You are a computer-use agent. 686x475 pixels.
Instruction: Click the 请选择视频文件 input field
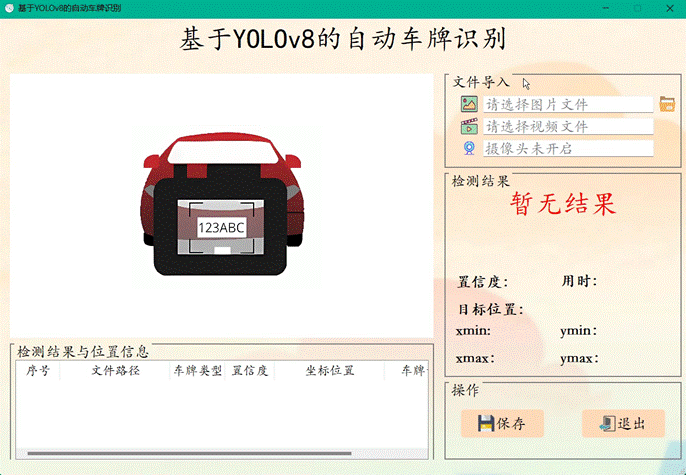[x=568, y=126]
